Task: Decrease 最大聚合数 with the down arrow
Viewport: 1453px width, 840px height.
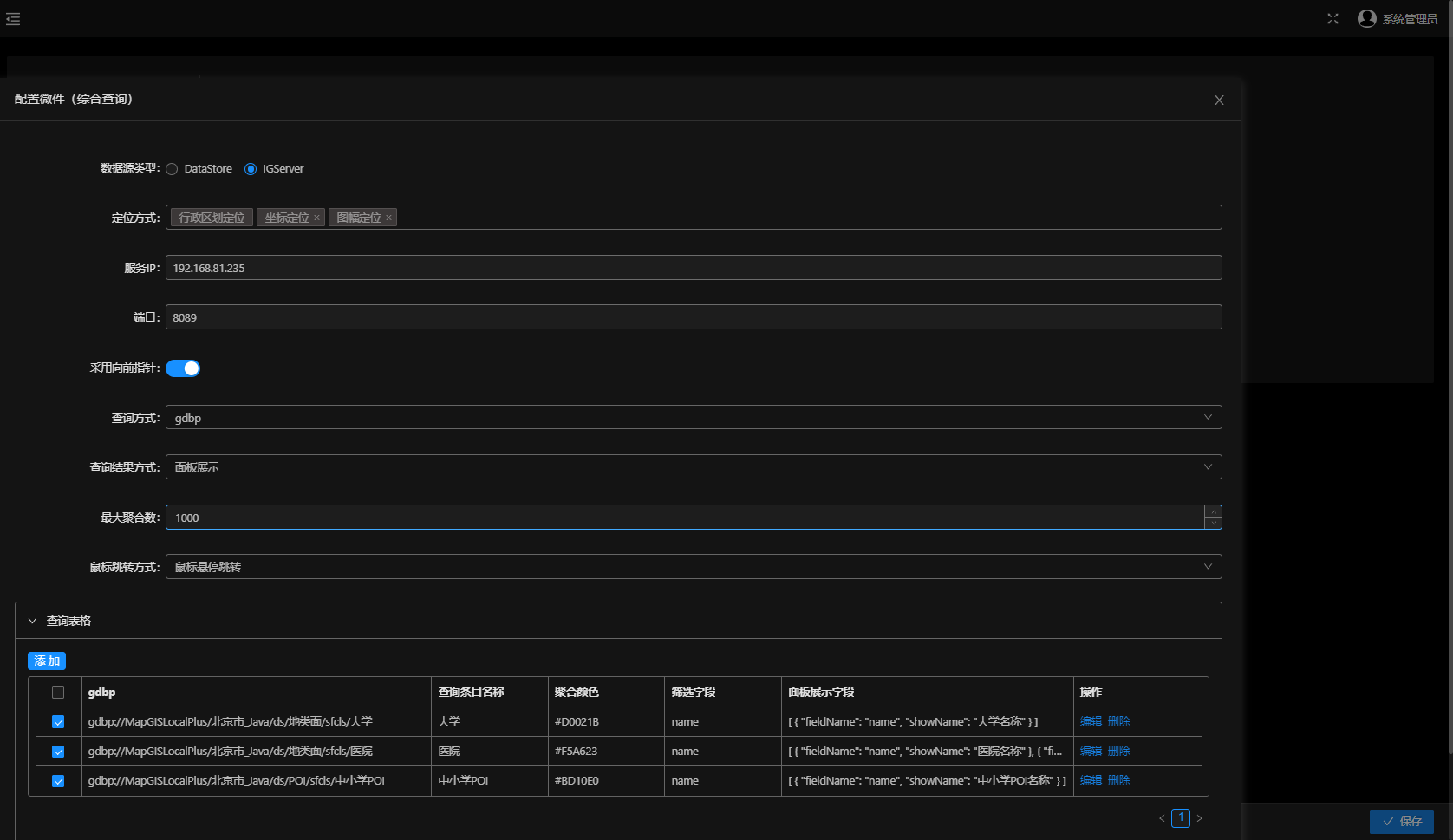Action: (x=1213, y=523)
